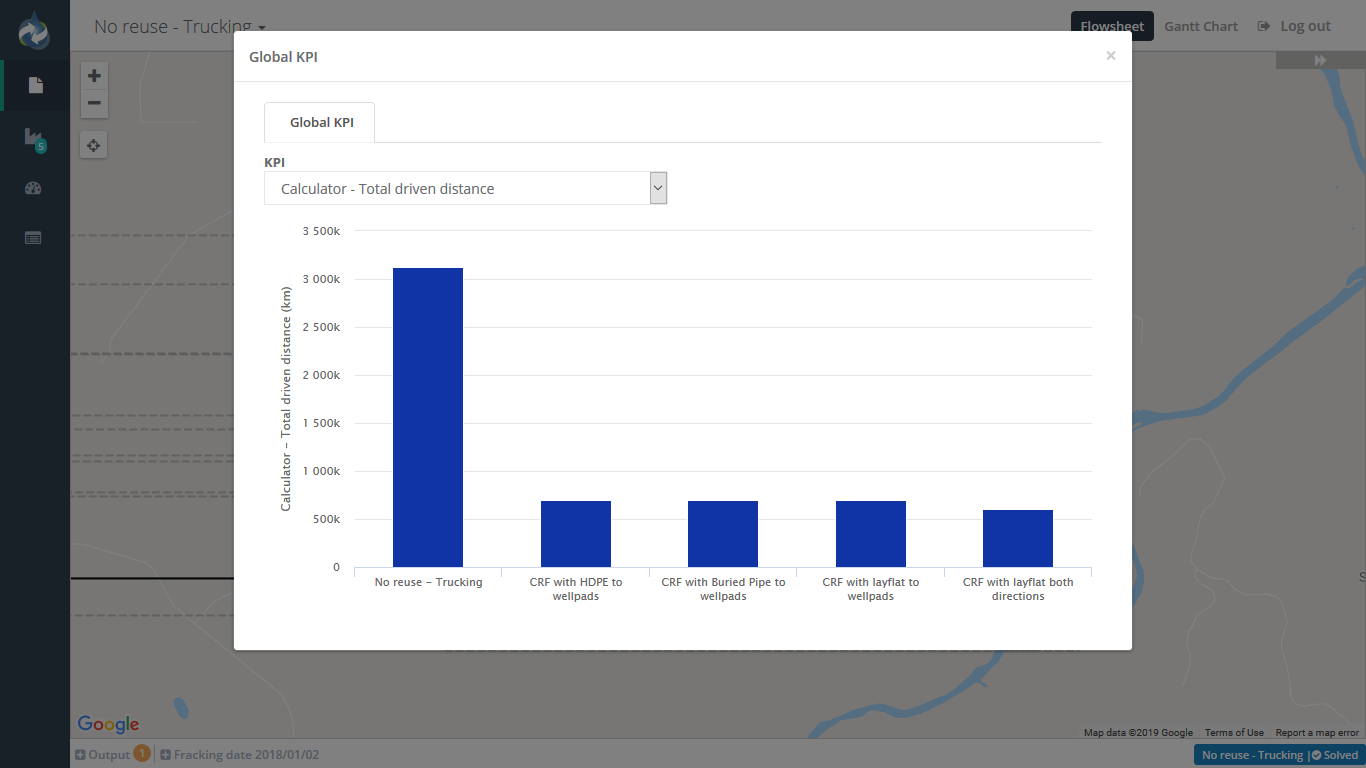
Task: Log out of the application
Action: click(x=1295, y=27)
